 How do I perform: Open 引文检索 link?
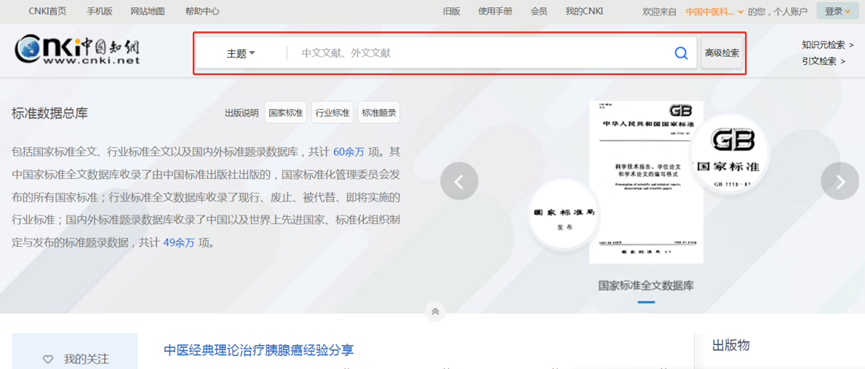pos(824,61)
